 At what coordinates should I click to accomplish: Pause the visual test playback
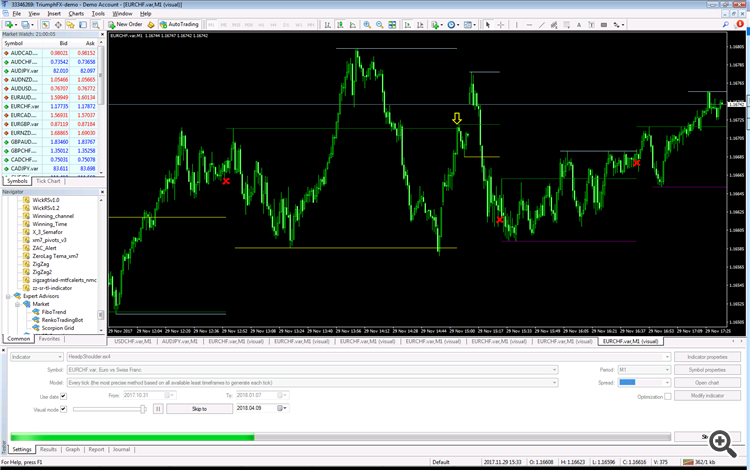pyautogui.click(x=158, y=409)
